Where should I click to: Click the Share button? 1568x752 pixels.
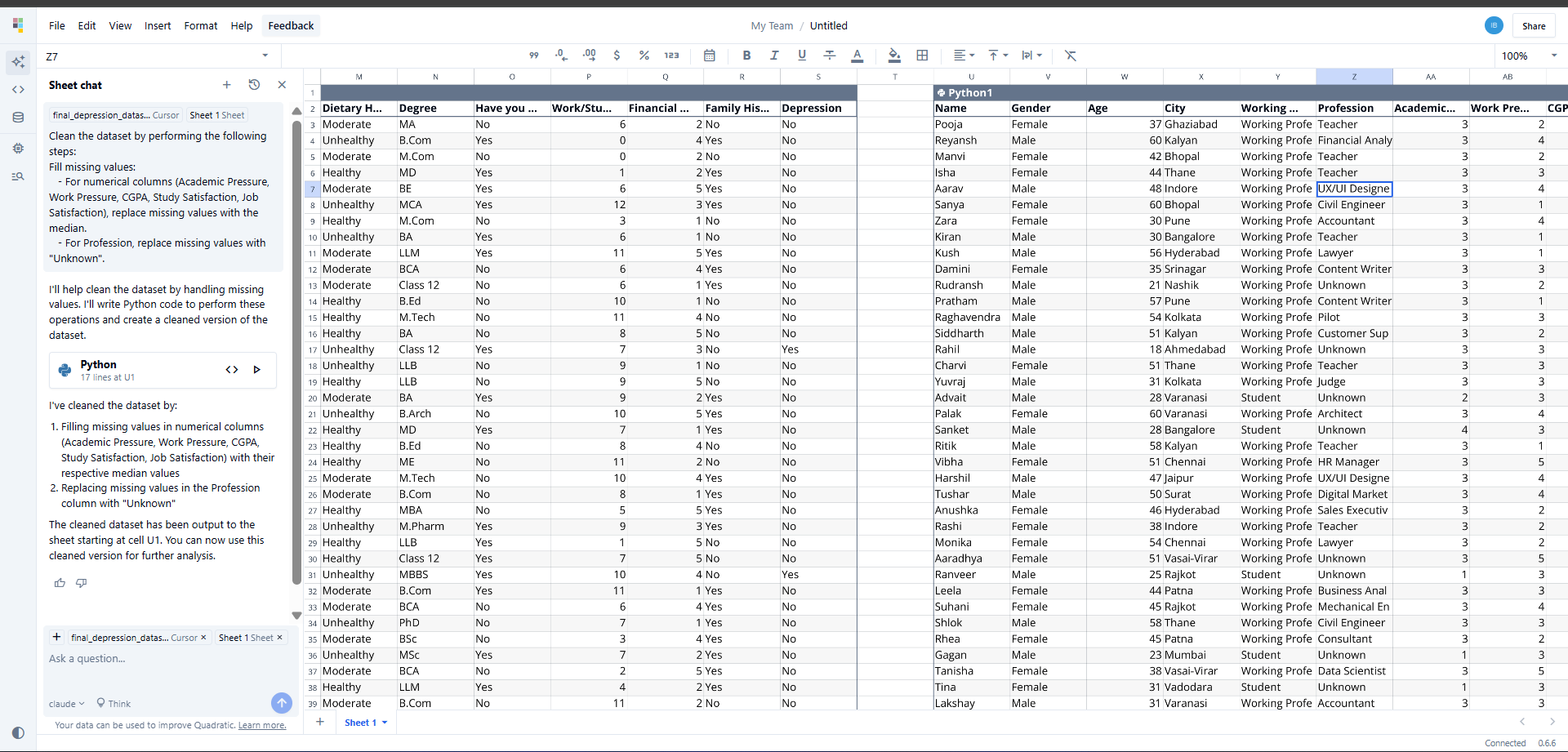click(1534, 26)
